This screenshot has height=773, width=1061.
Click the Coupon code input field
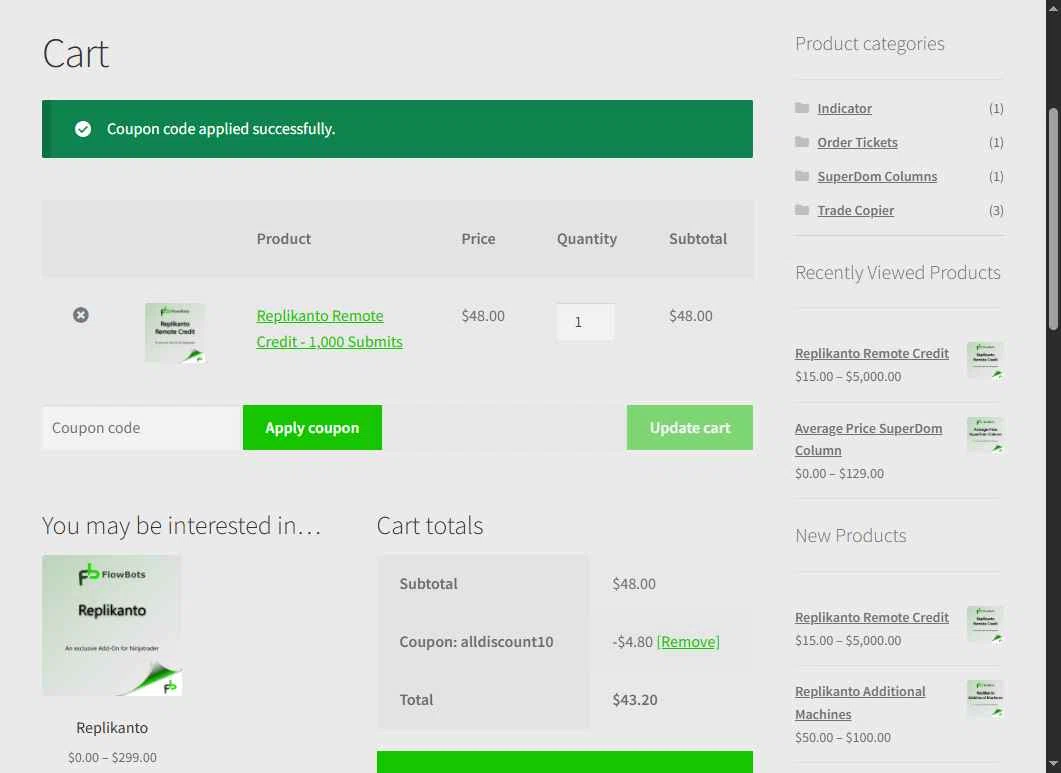[142, 428]
